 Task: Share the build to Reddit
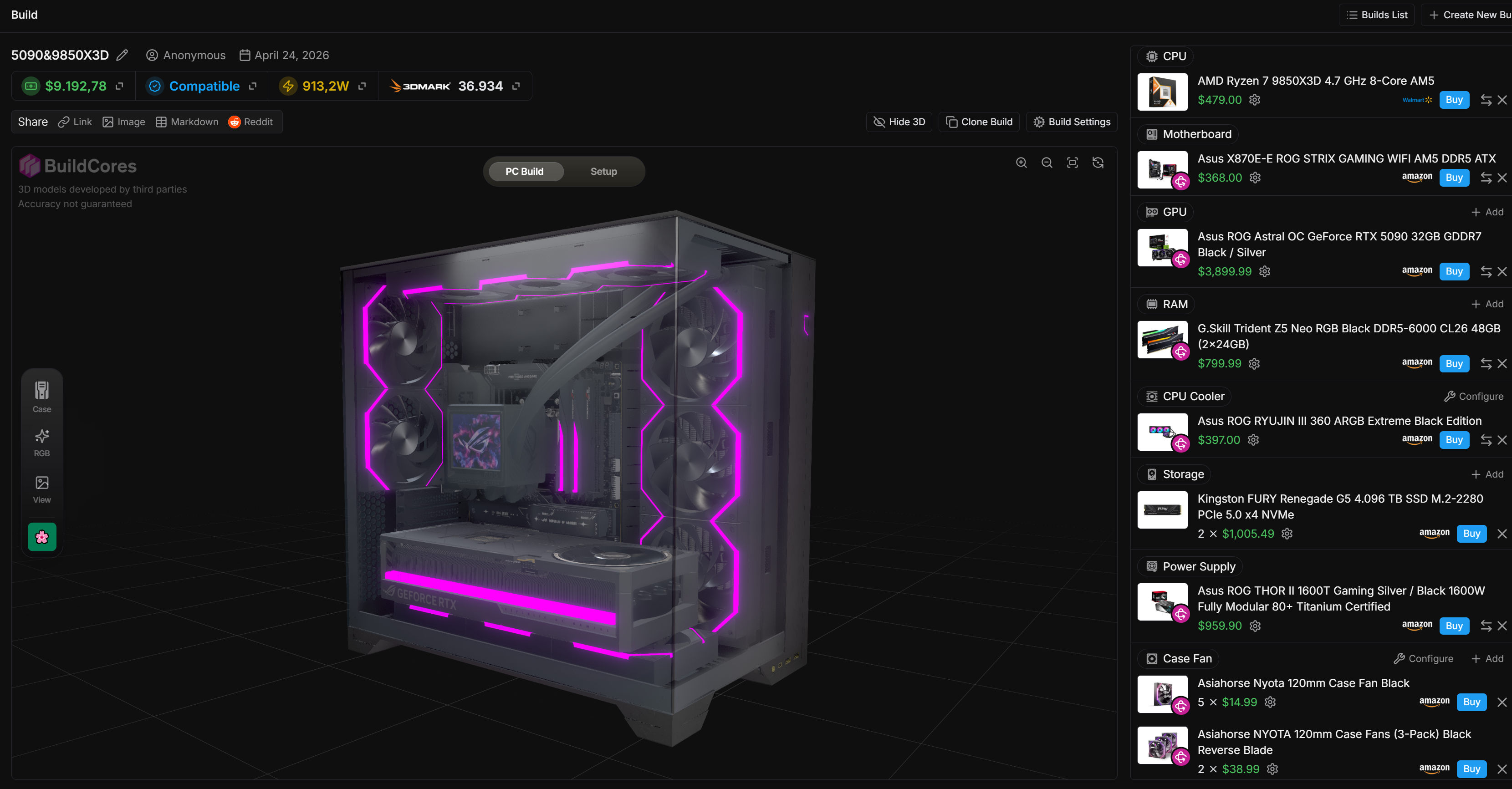coord(250,122)
